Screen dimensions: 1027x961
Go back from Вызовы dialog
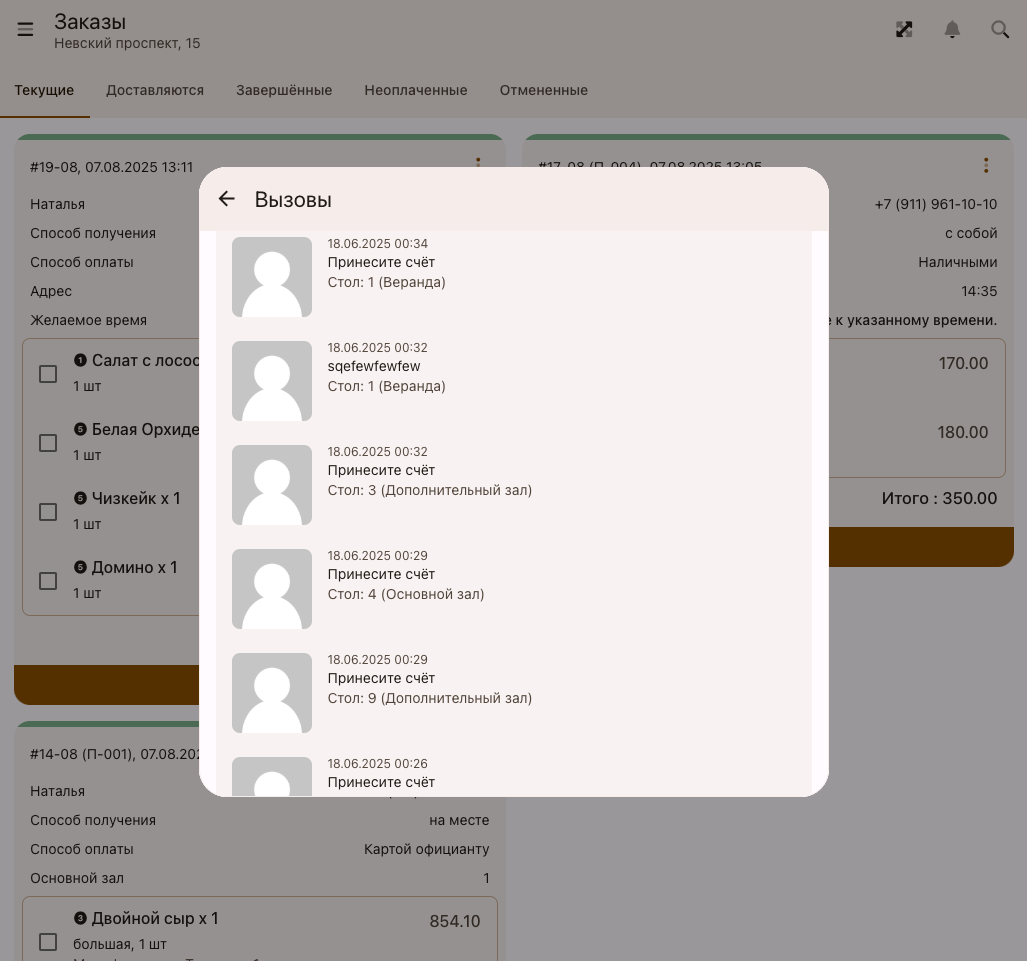point(227,198)
